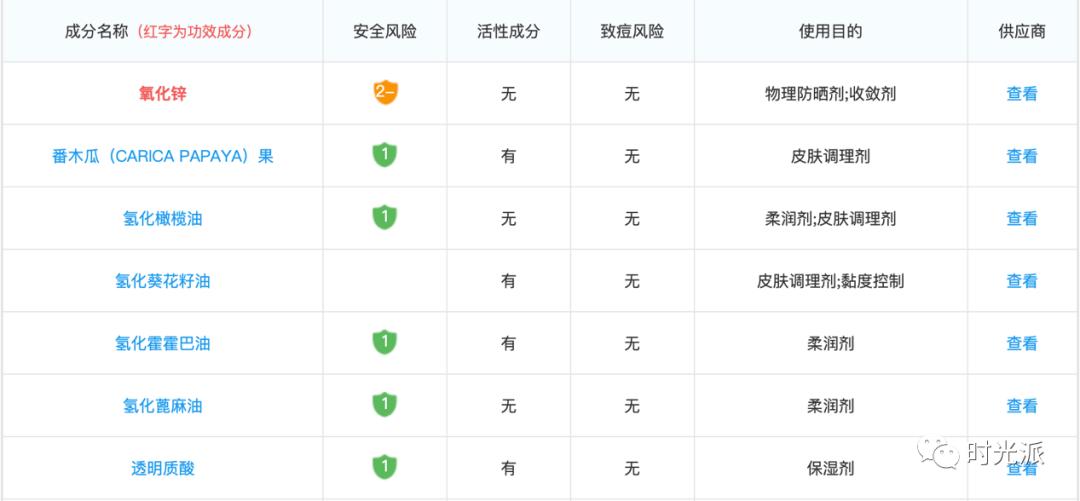Click green shield icon in 番木瓜 row
This screenshot has width=1080, height=501.
[385, 155]
